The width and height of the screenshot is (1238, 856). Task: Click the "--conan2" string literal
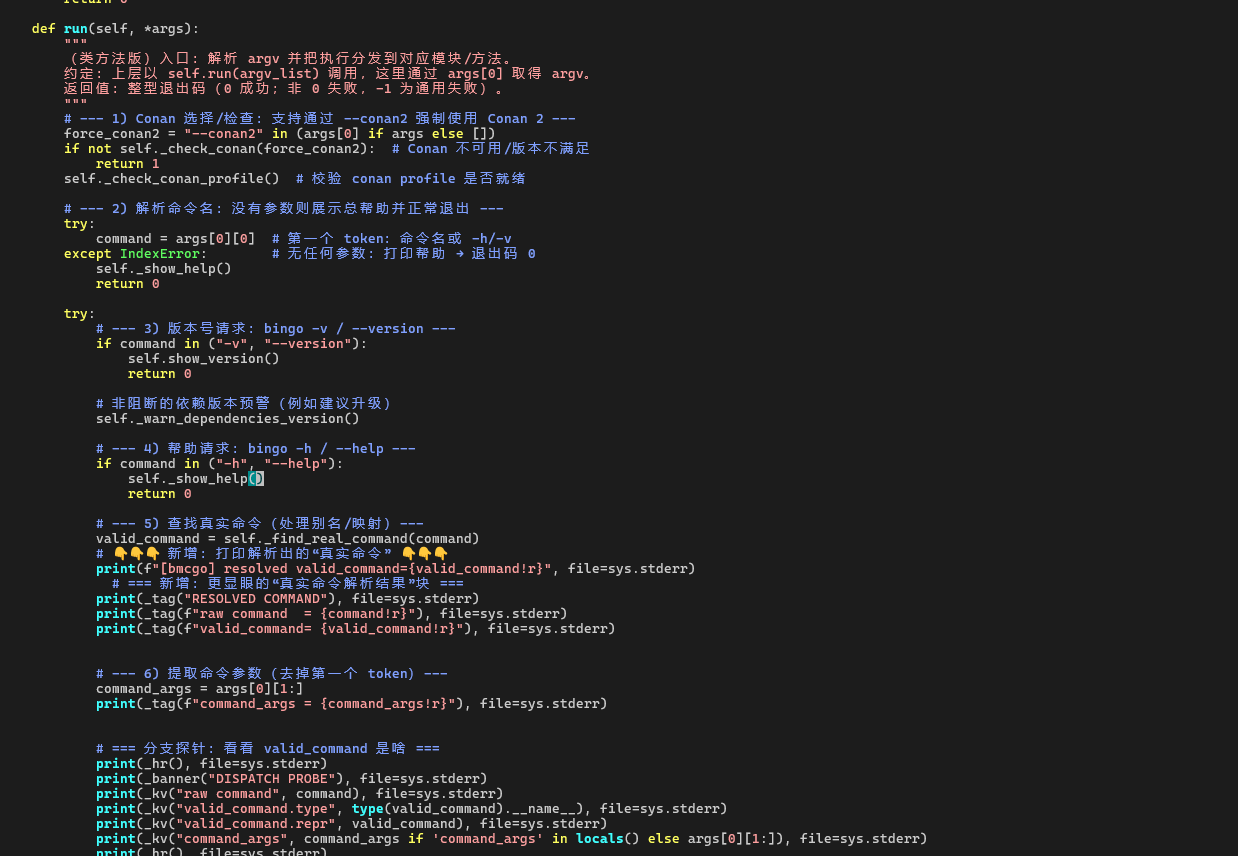(223, 134)
